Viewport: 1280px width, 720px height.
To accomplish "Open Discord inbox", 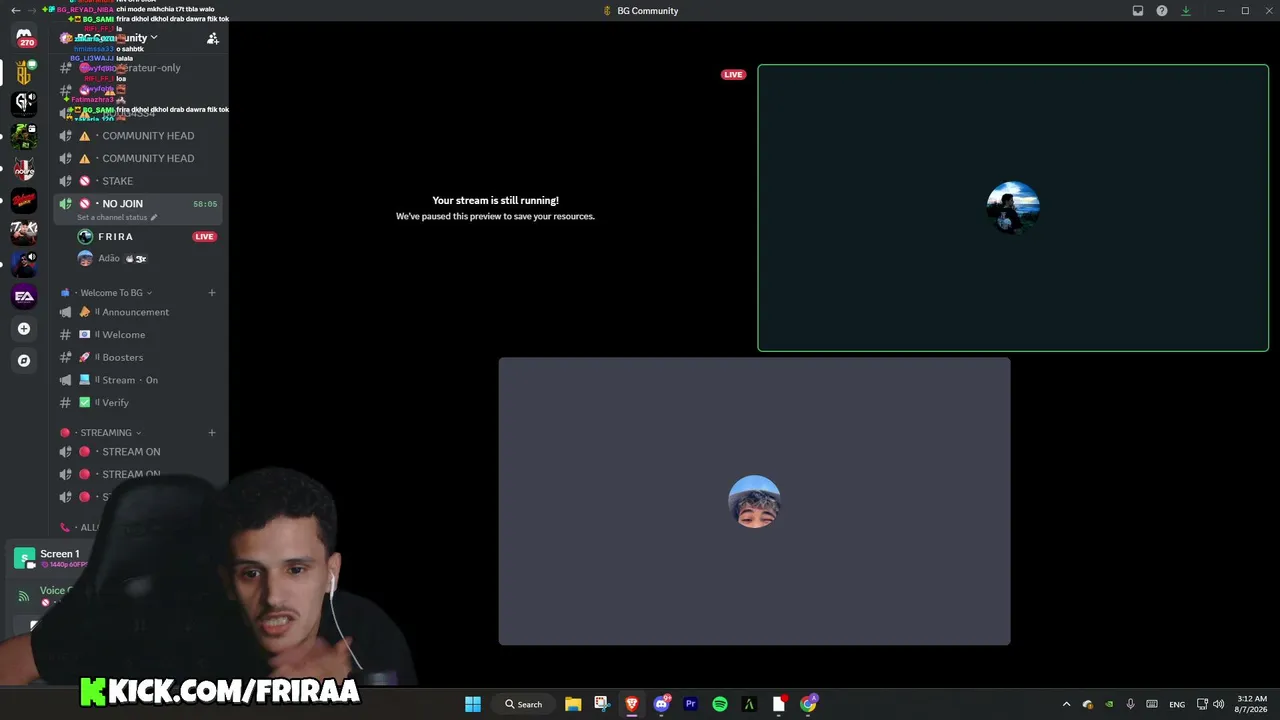I will click(x=1138, y=11).
